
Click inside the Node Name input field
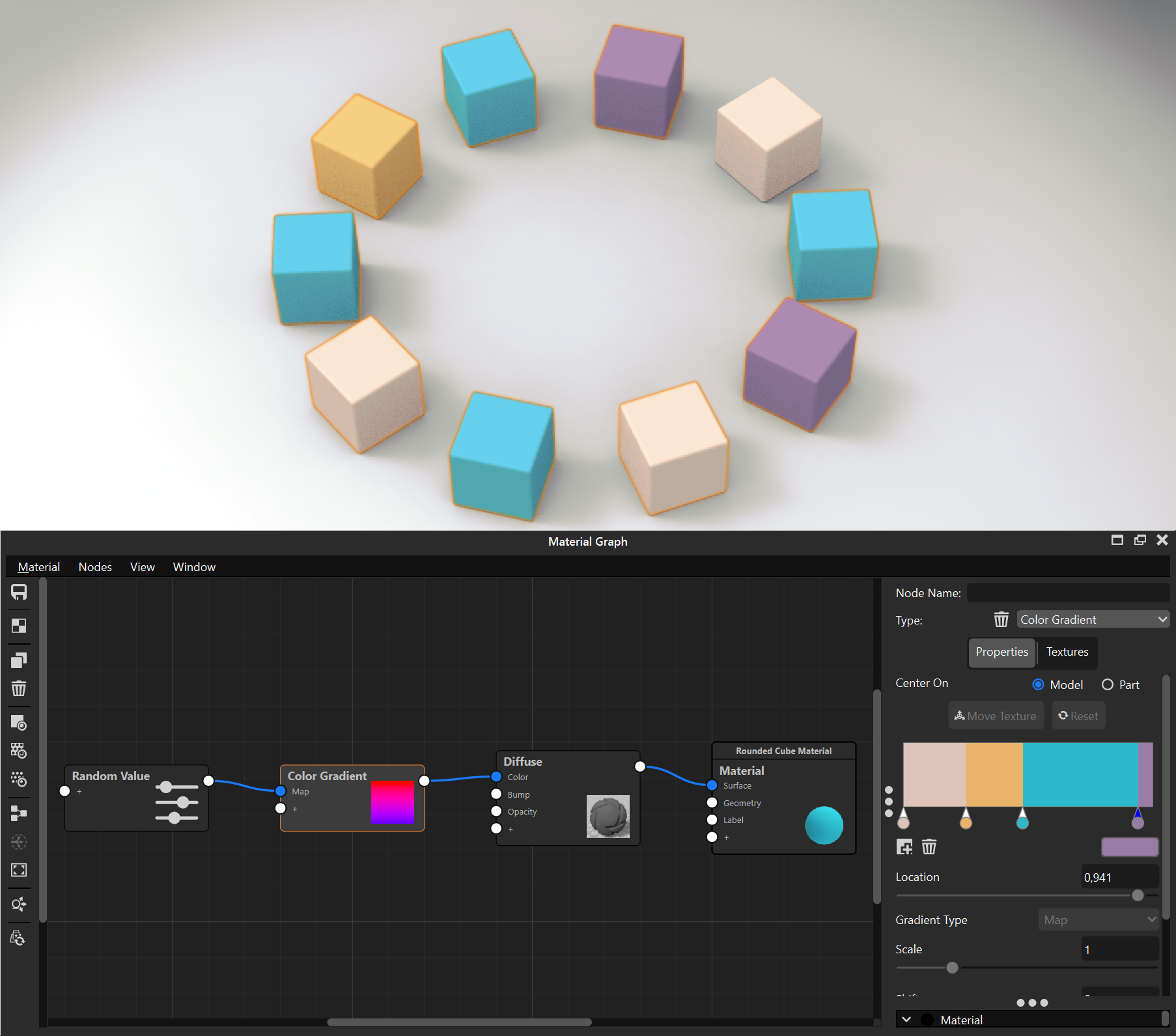pyautogui.click(x=1068, y=592)
